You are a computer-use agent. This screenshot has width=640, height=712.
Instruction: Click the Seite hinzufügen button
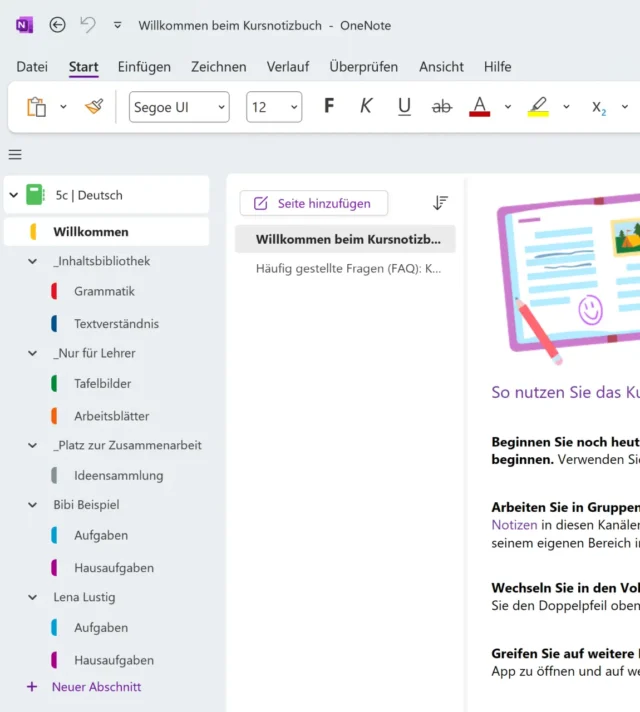pyautogui.click(x=313, y=203)
